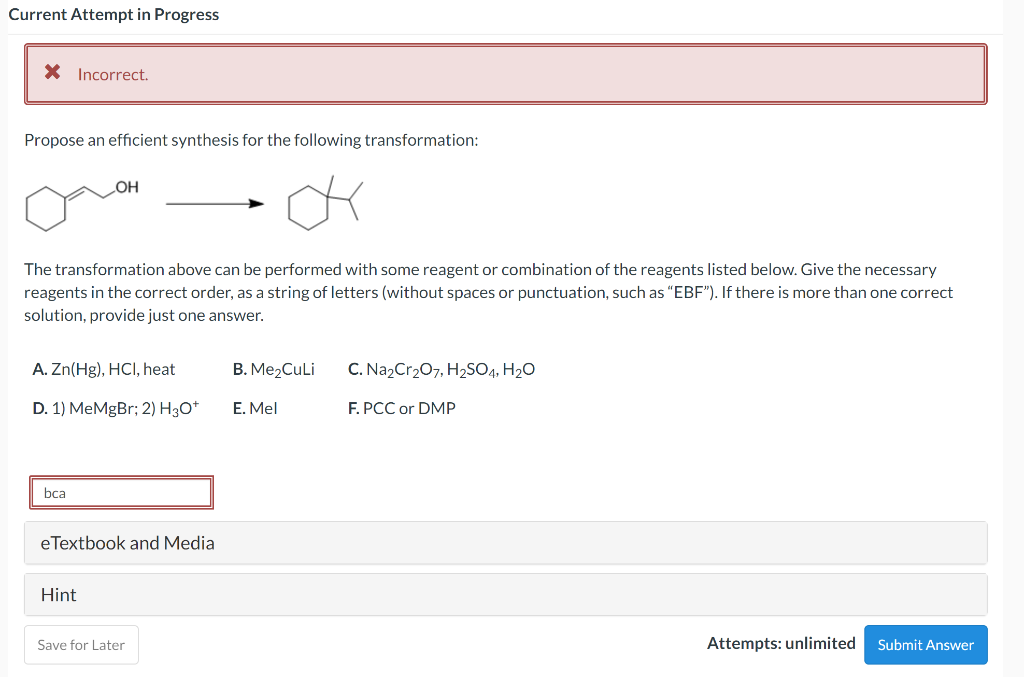Click the Attempts: unlimited indicator
Screen dimensions: 1024x677
(781, 643)
